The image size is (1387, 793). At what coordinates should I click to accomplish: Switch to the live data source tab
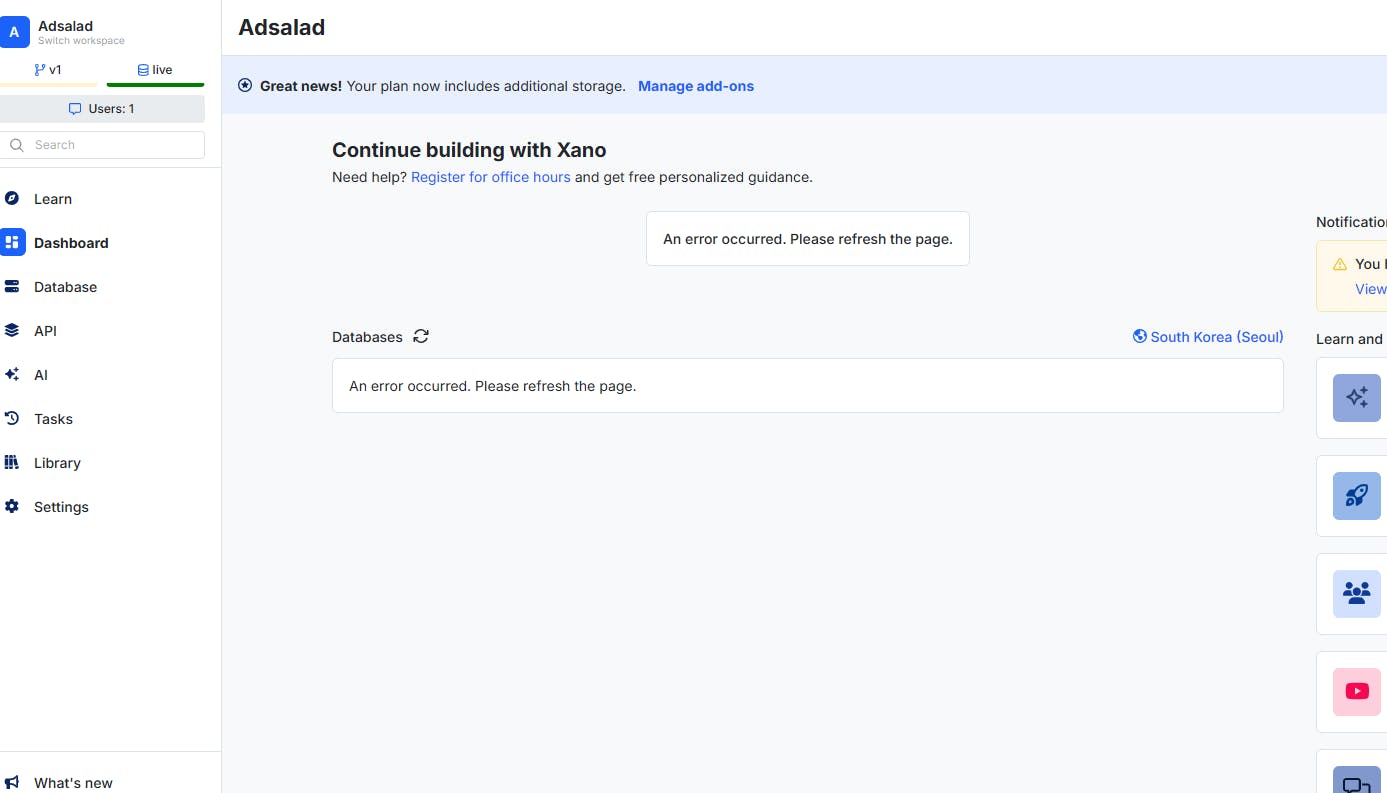point(155,70)
